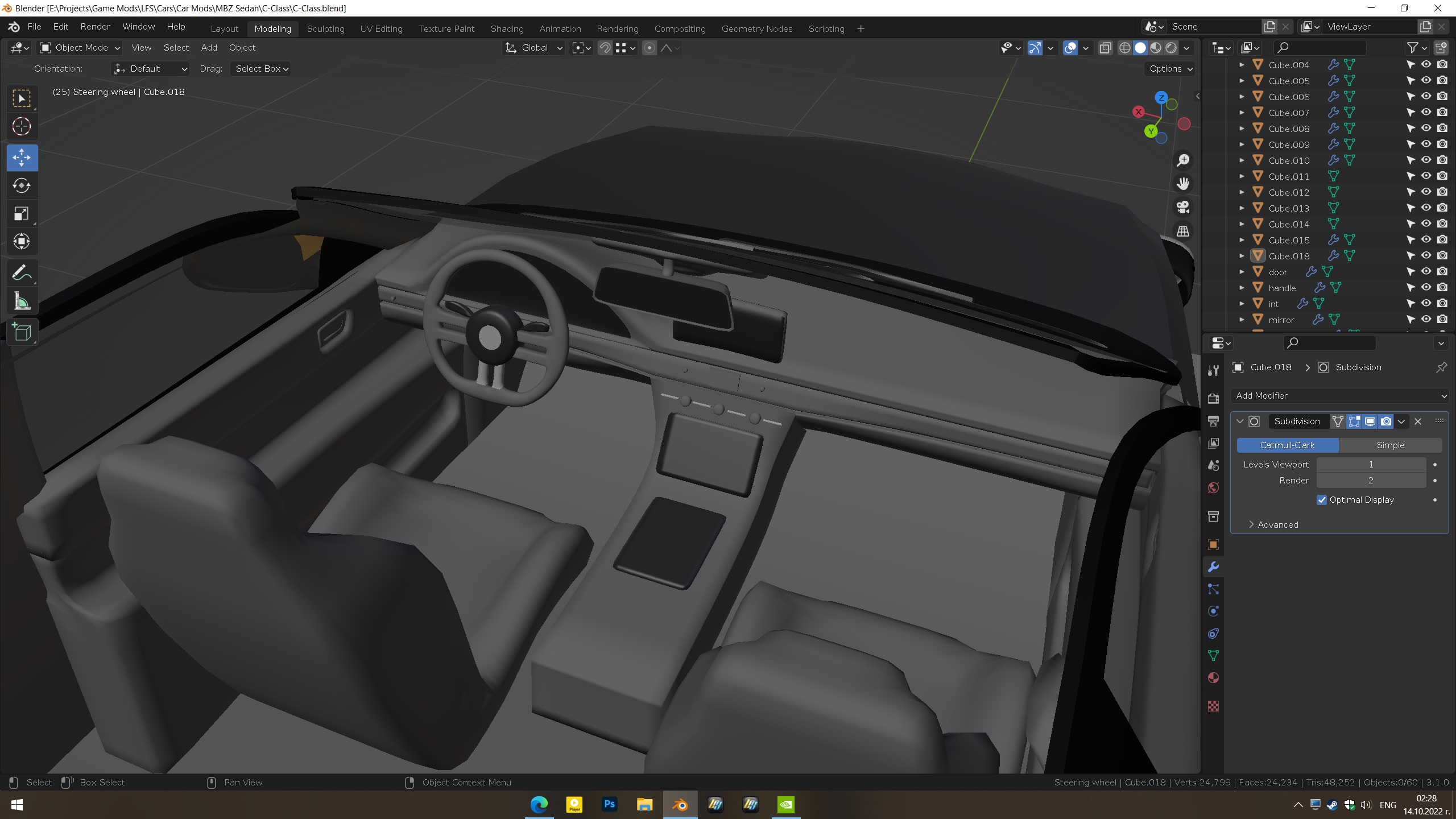Click the Add Cube tool
Screen dimensions: 1456x819
pos(22,332)
